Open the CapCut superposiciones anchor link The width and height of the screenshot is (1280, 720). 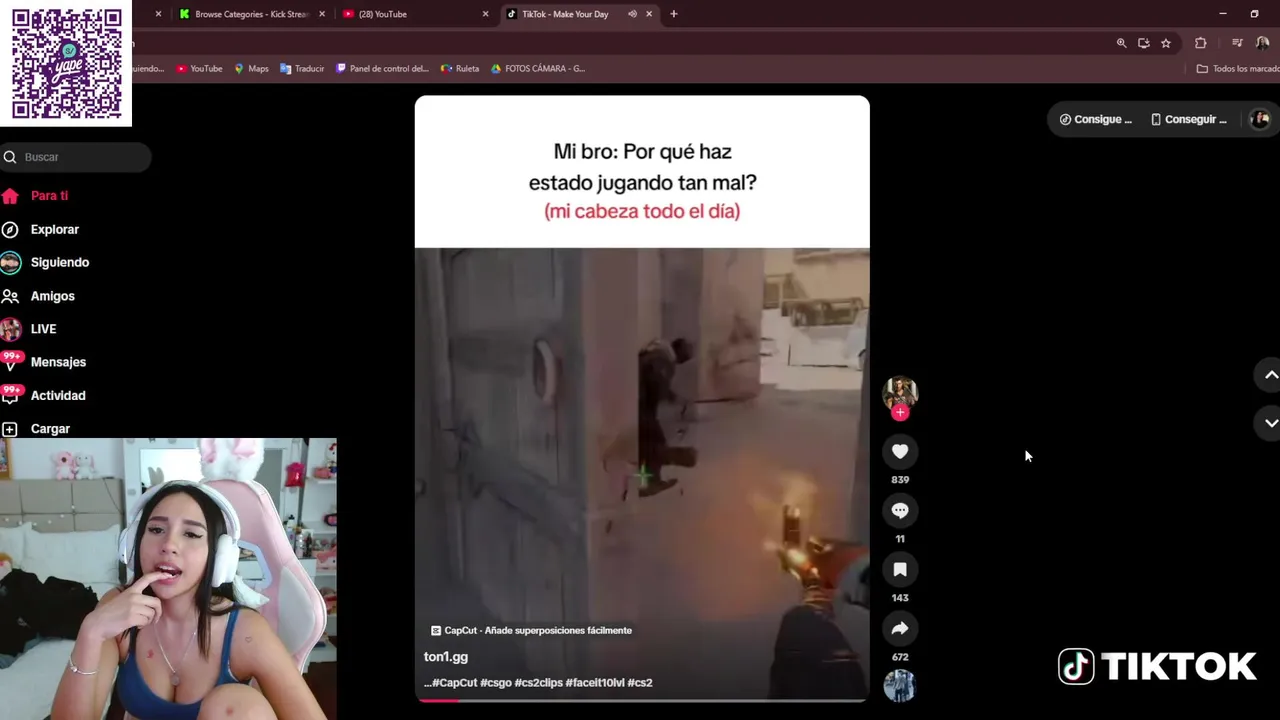(x=531, y=631)
